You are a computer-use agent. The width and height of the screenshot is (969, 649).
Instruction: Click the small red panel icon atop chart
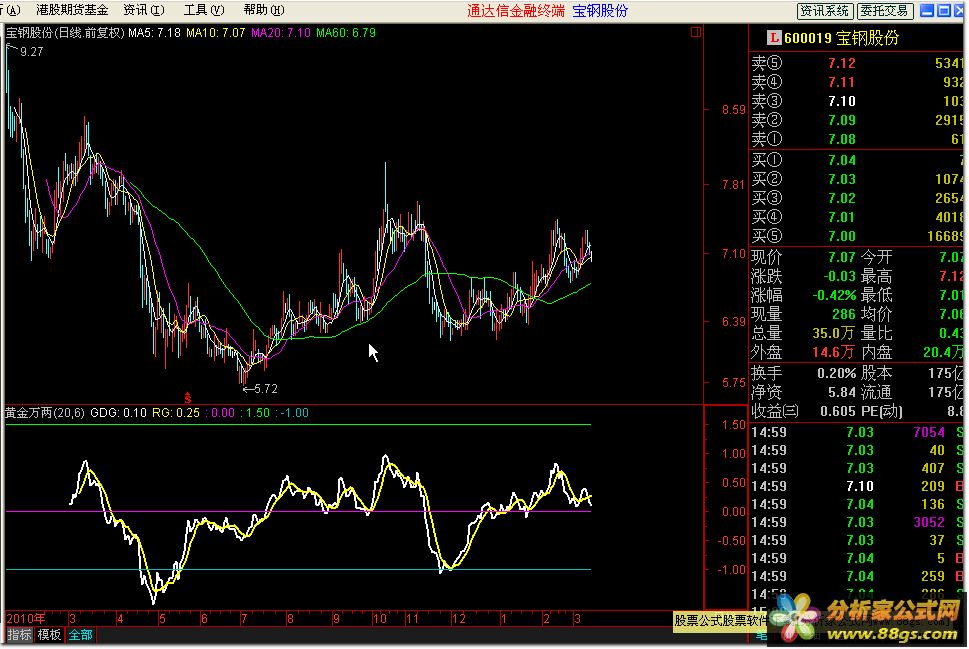tap(696, 32)
